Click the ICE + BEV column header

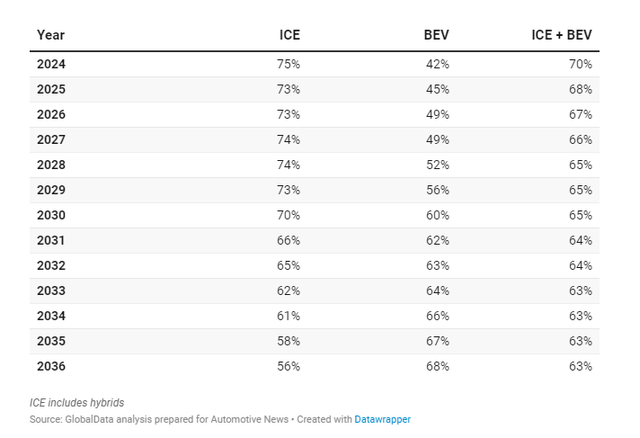[x=561, y=35]
